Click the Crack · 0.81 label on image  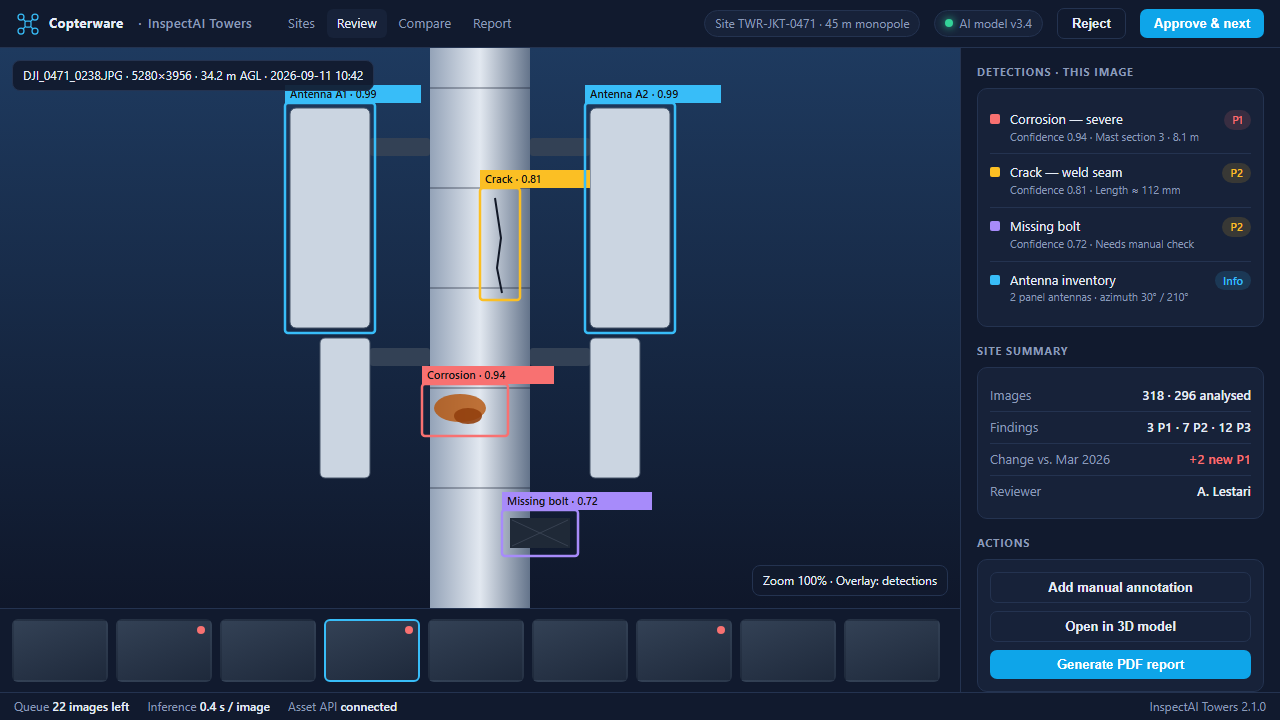pyautogui.click(x=535, y=179)
